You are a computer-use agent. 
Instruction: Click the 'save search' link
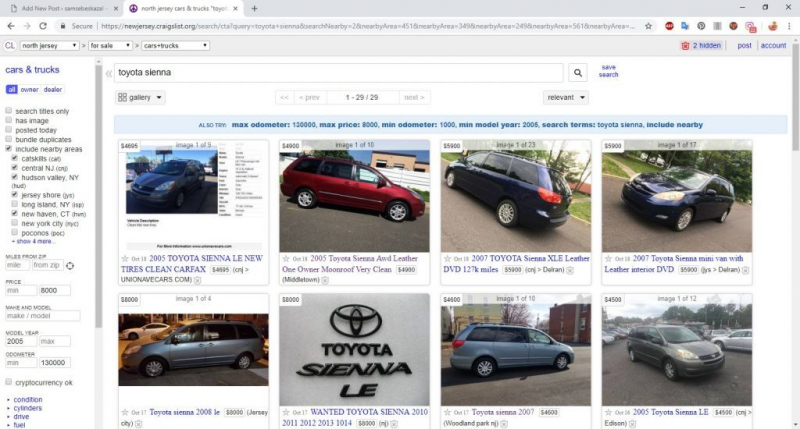608,71
